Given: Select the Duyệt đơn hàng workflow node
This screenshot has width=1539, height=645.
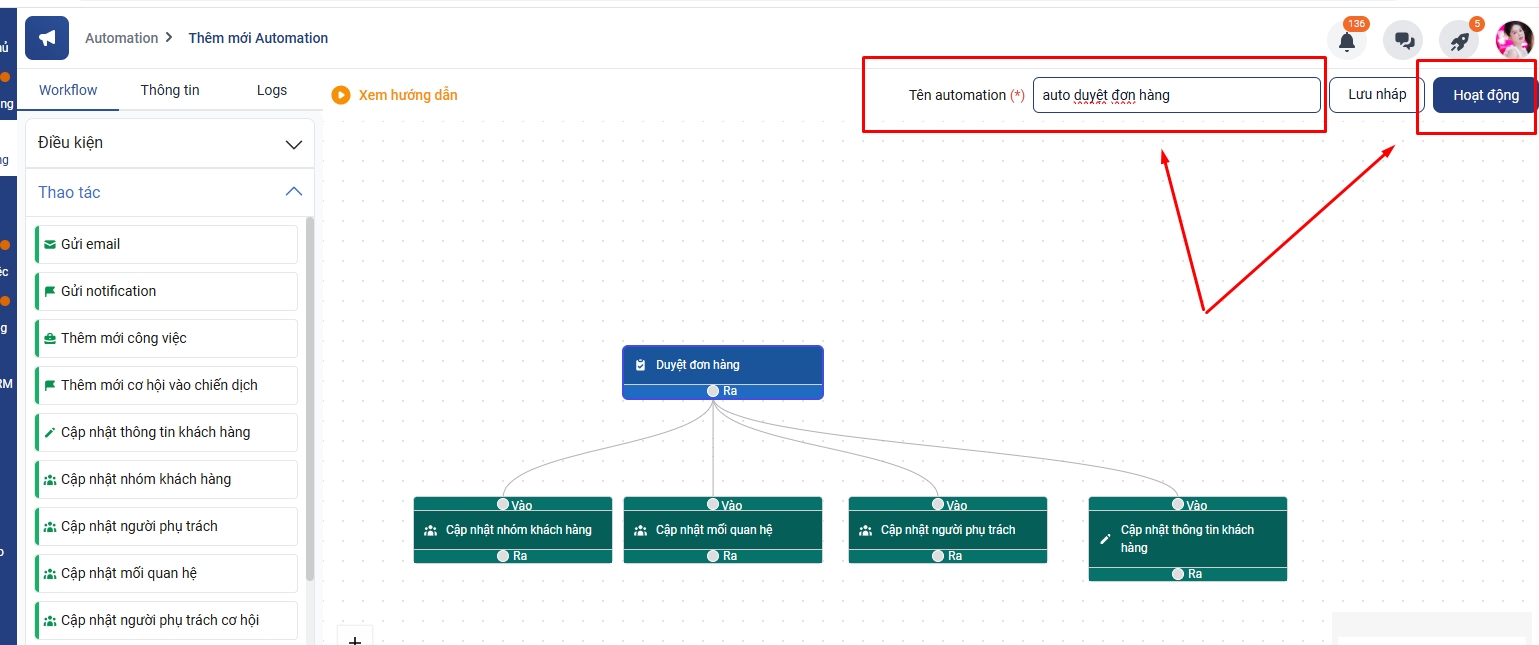Looking at the screenshot, I should [722, 365].
